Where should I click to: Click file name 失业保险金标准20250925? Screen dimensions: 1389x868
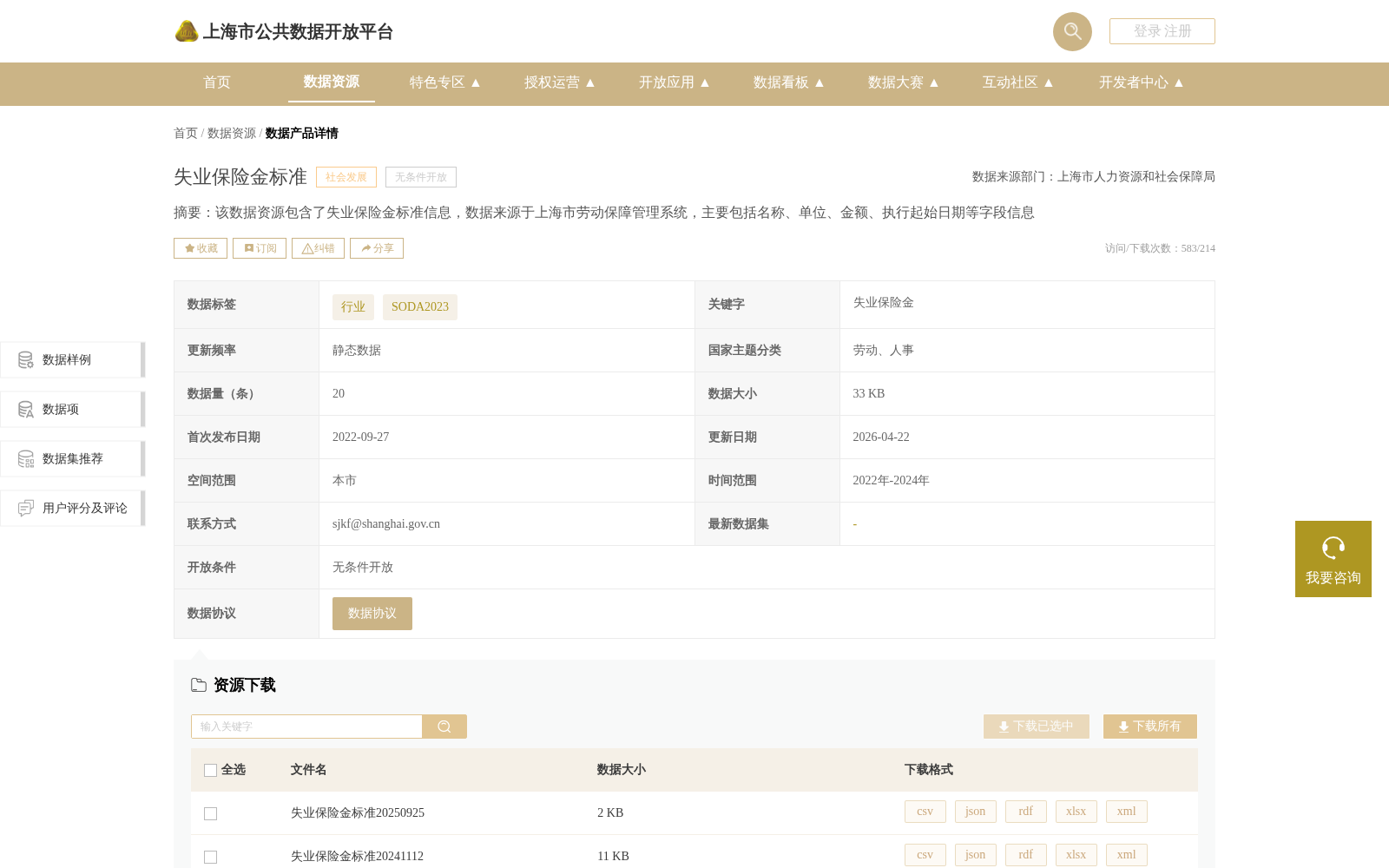point(358,813)
